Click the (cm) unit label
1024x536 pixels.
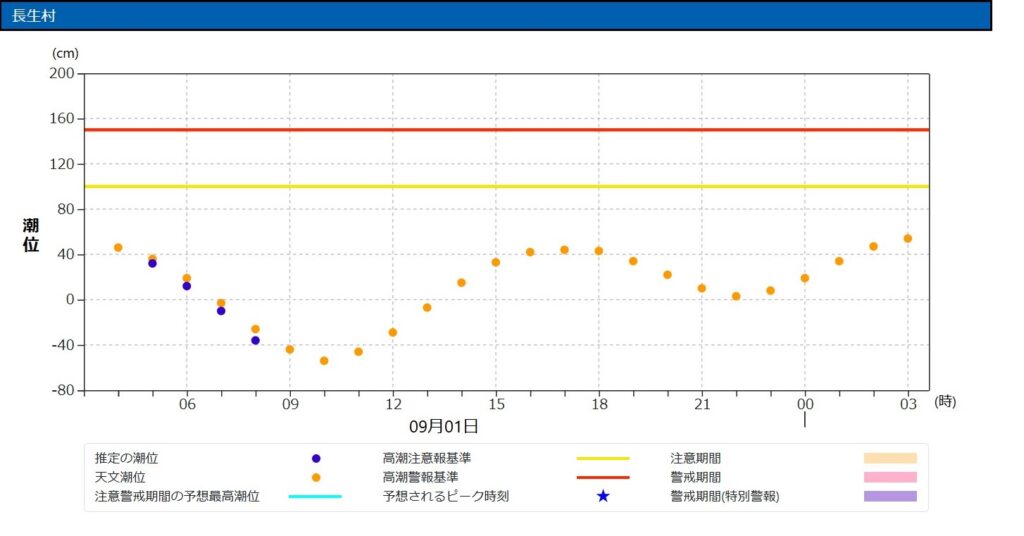pos(65,54)
